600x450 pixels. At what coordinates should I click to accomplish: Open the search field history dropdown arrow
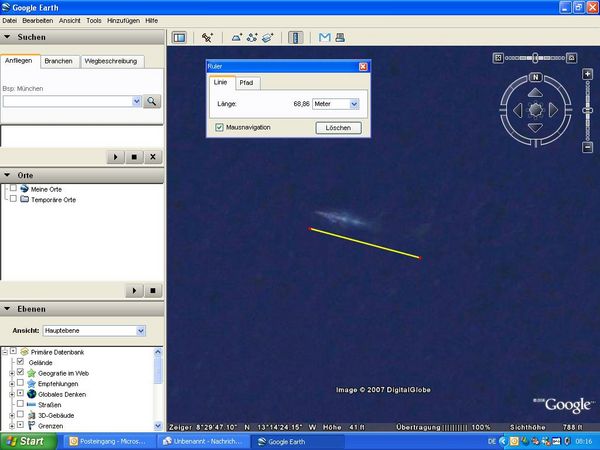137,101
